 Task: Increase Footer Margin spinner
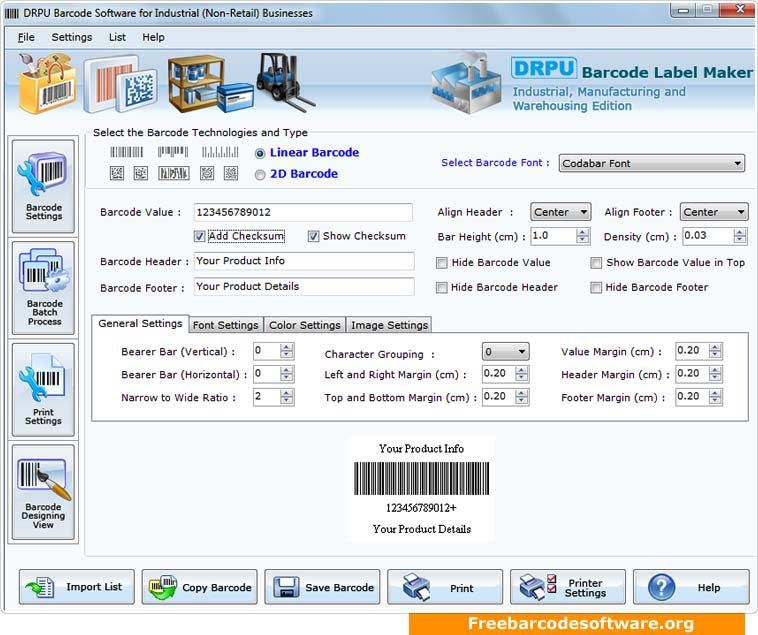(x=715, y=393)
